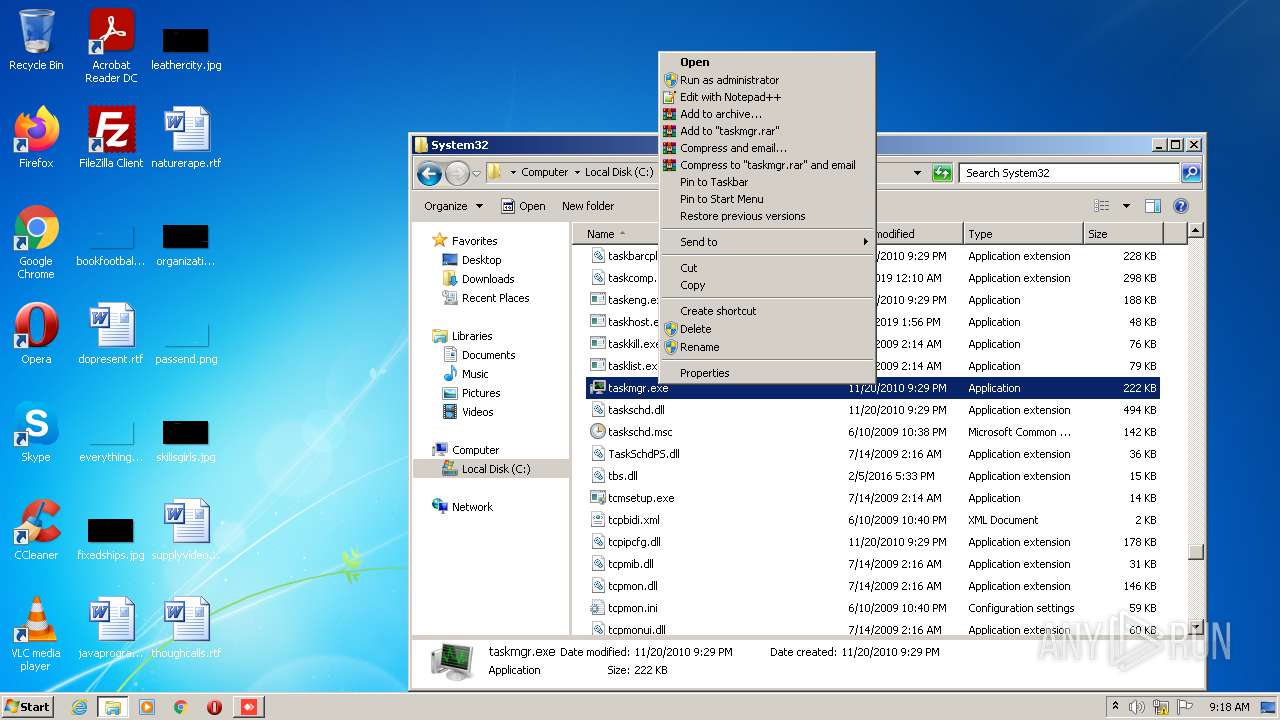
Task: Select thoughcalls.rtf desktop file
Action: point(186,628)
